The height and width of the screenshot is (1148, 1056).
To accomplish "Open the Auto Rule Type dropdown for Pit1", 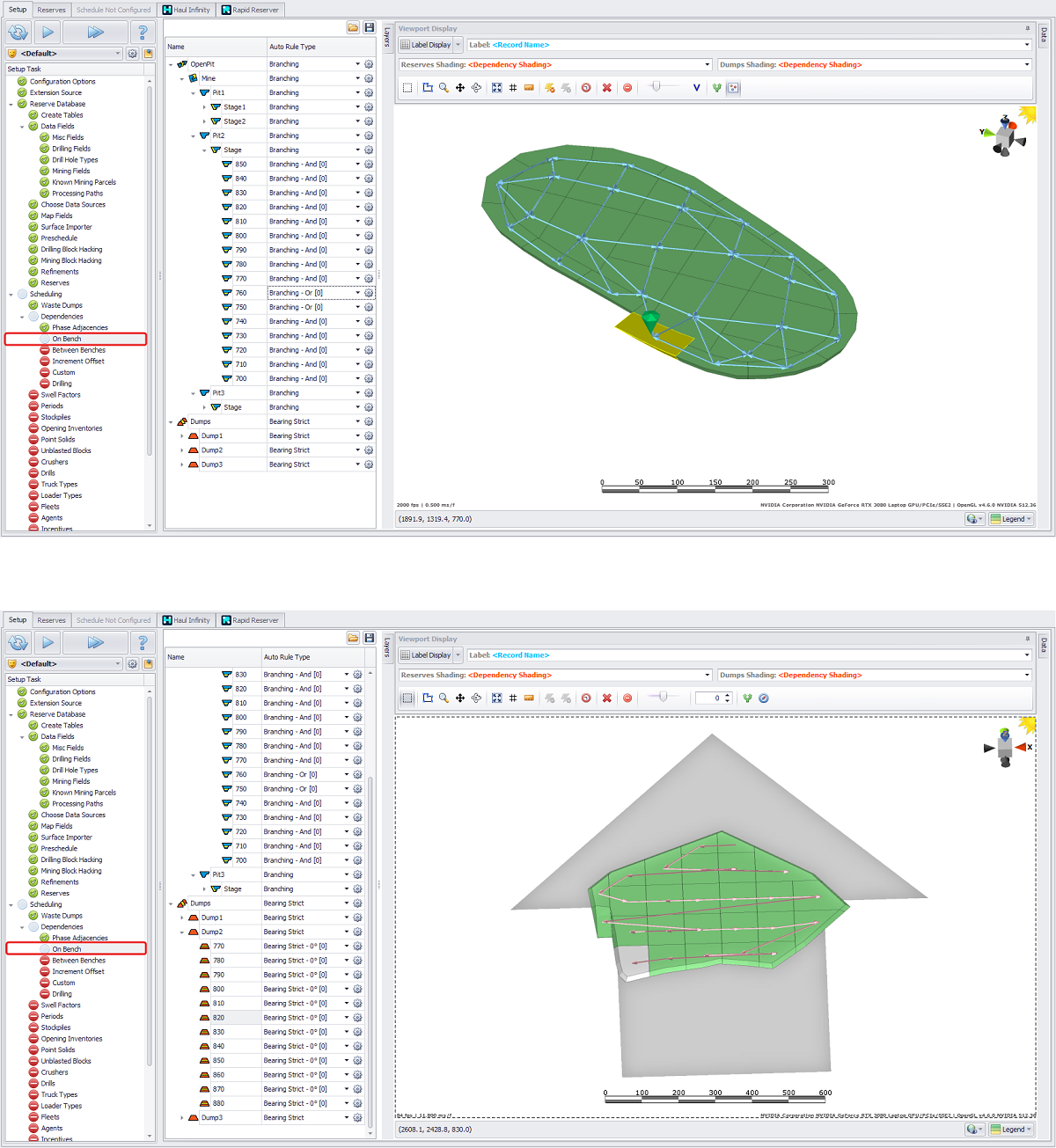I will click(357, 93).
